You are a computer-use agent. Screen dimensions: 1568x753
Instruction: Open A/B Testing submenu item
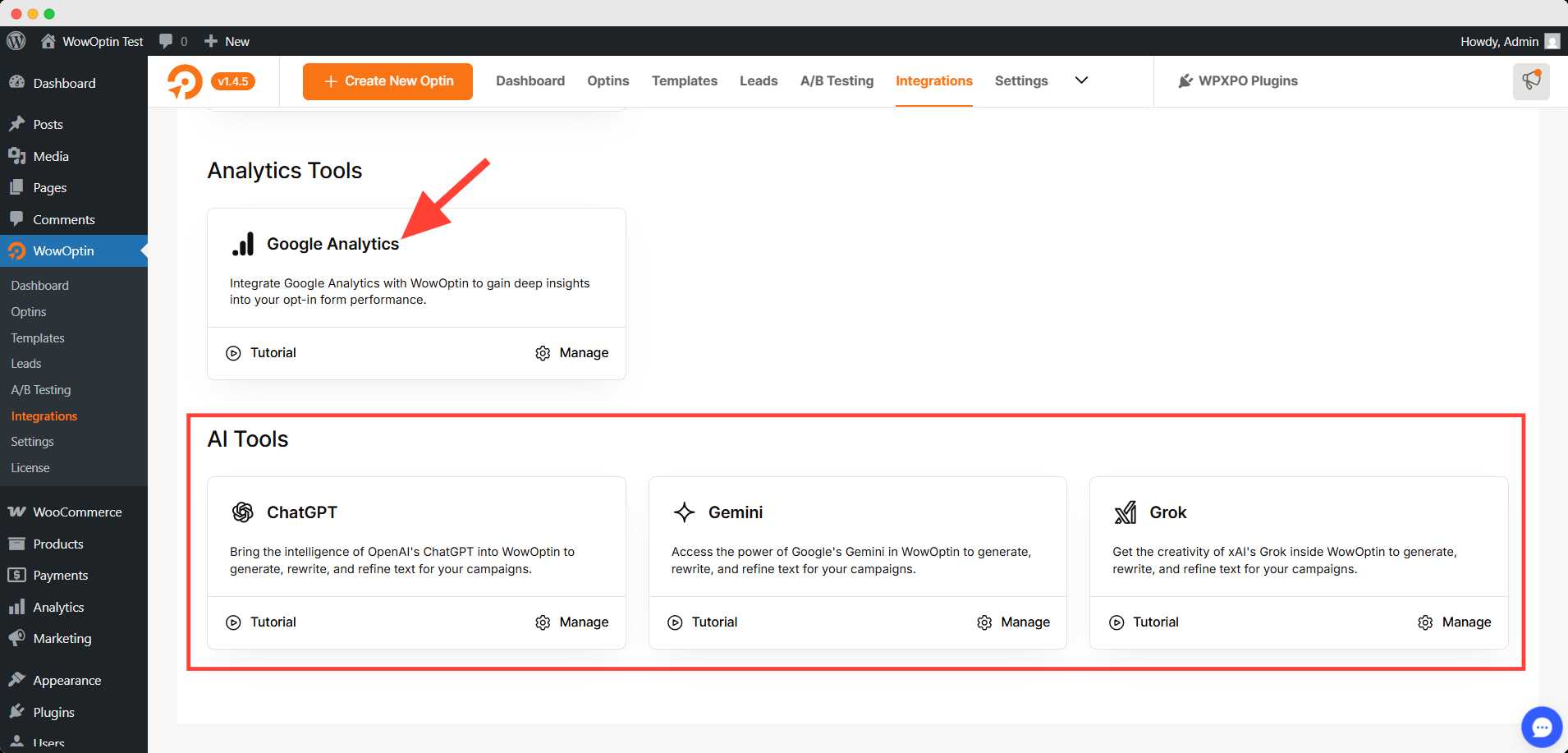click(41, 389)
